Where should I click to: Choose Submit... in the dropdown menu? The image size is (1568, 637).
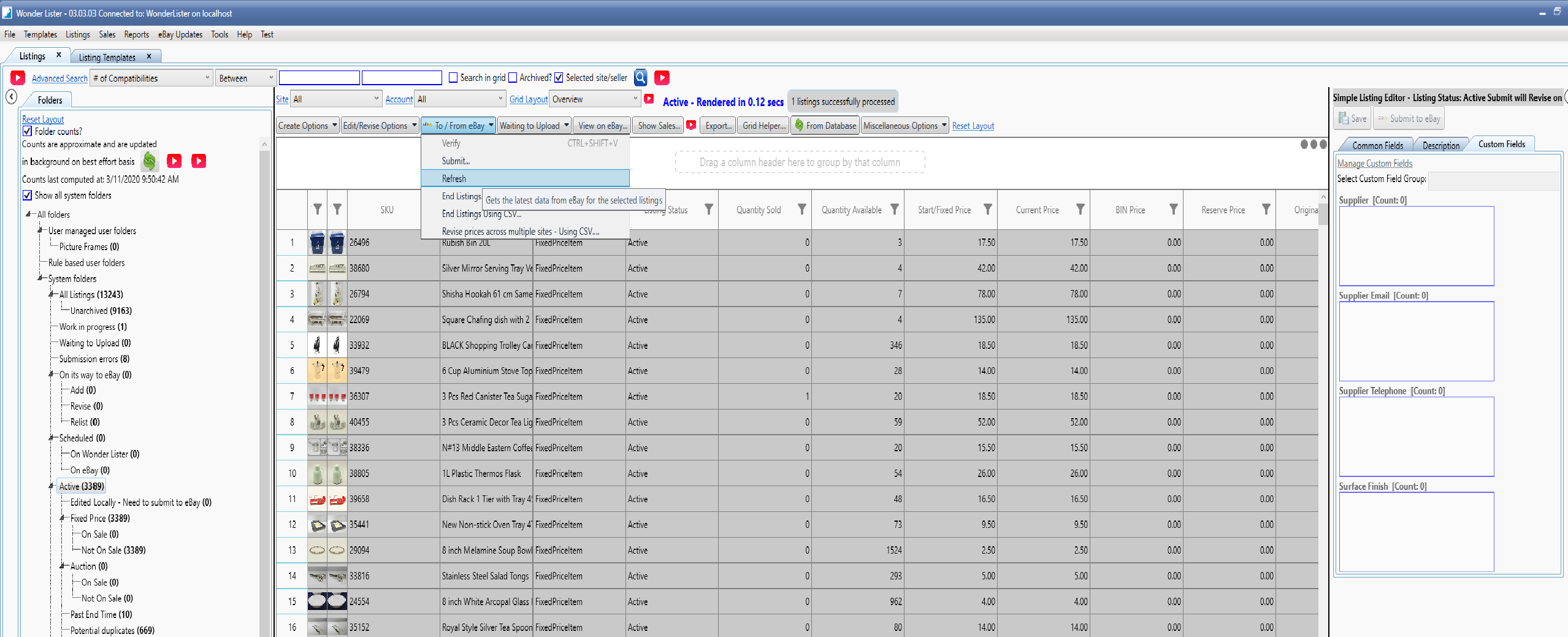(525, 161)
